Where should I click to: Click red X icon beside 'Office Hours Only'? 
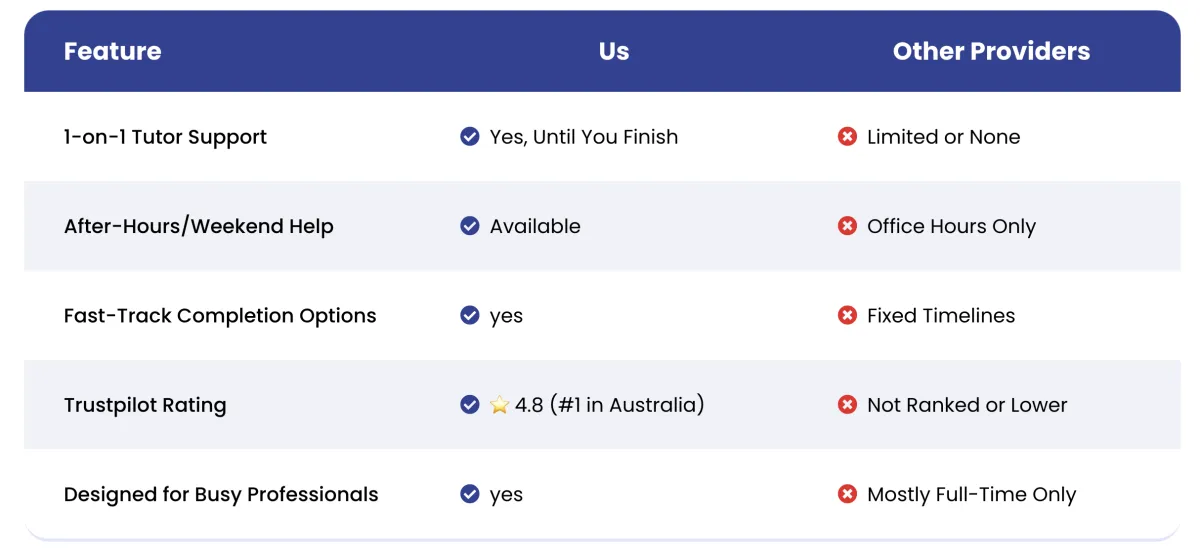click(x=847, y=226)
